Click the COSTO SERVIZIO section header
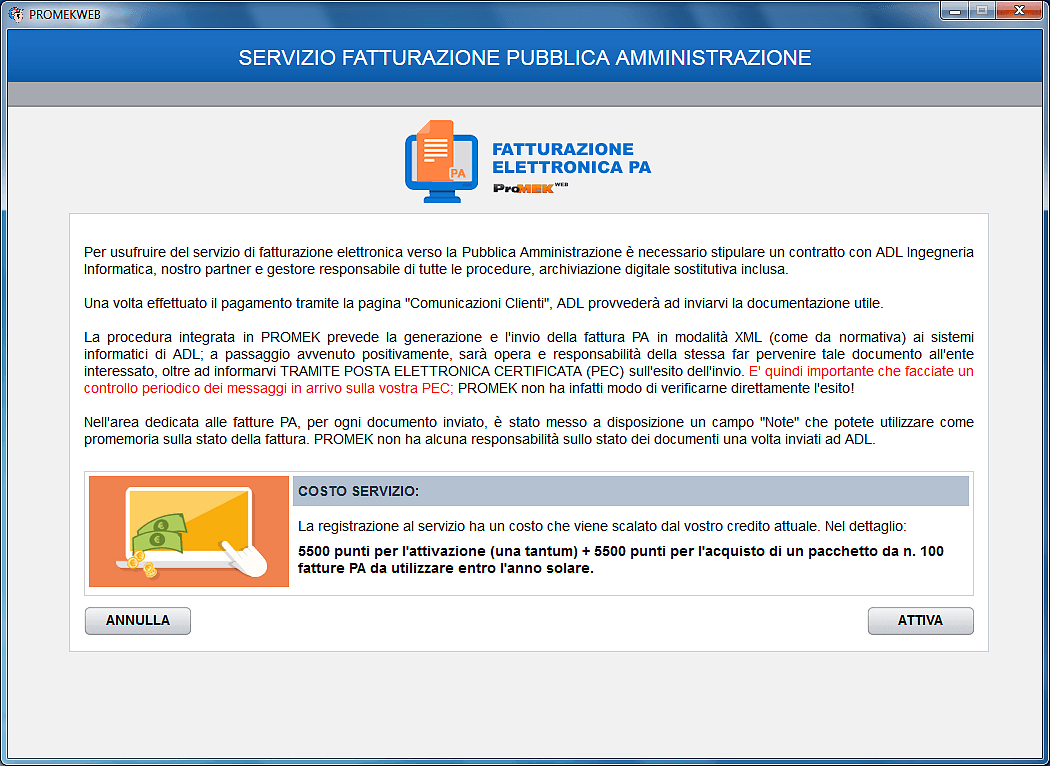Screen dimensions: 1050x766 (630, 491)
